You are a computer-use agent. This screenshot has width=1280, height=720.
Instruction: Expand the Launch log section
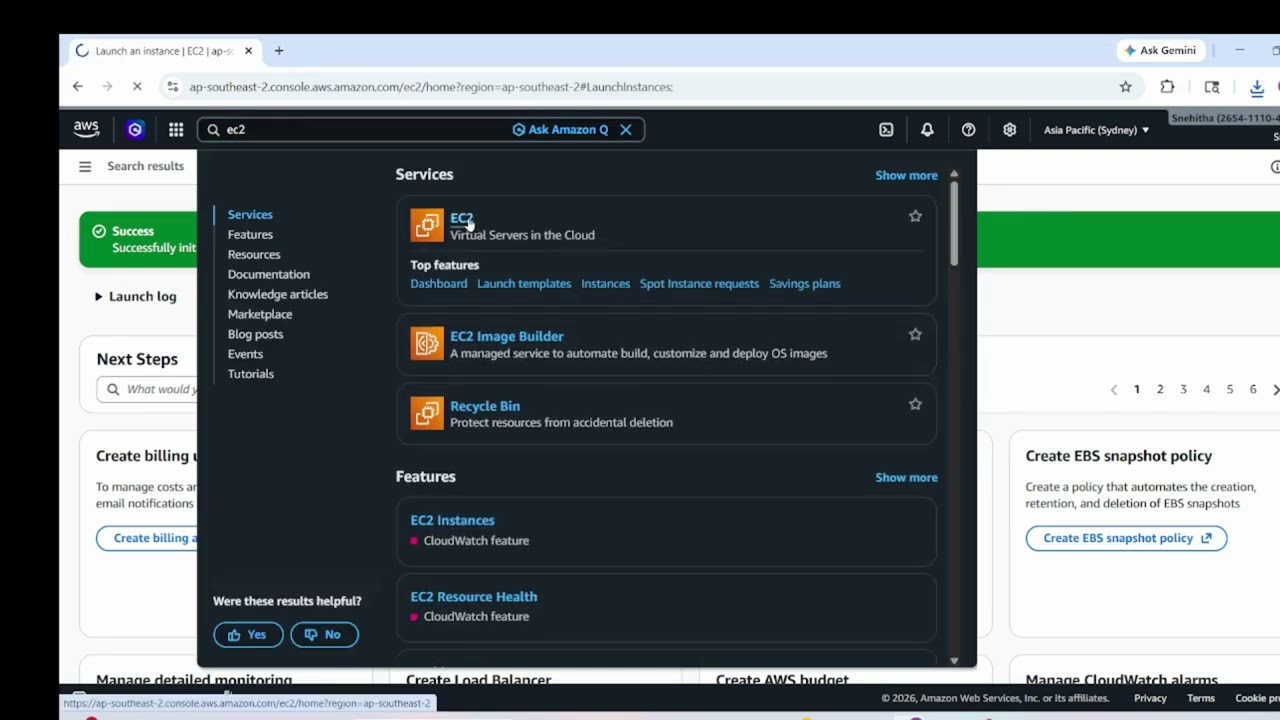pos(135,296)
